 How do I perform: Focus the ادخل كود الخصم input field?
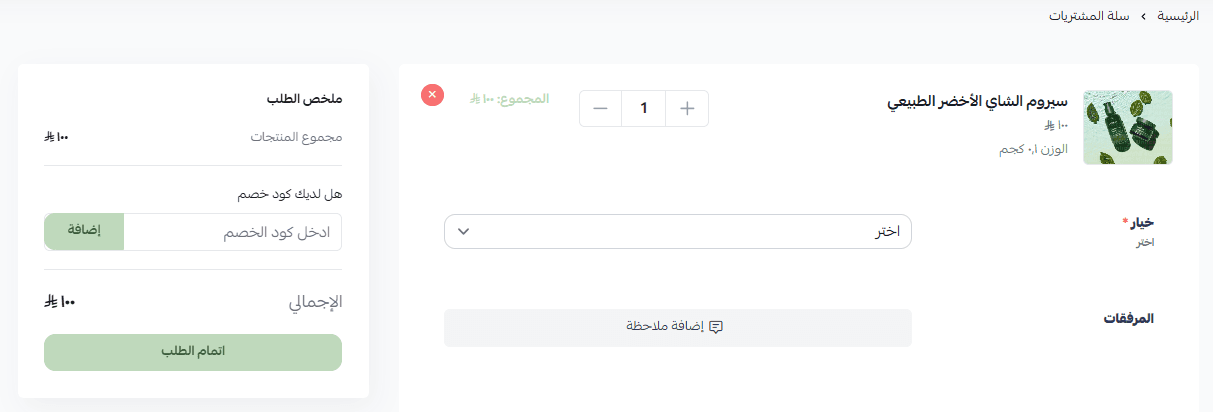(x=232, y=231)
